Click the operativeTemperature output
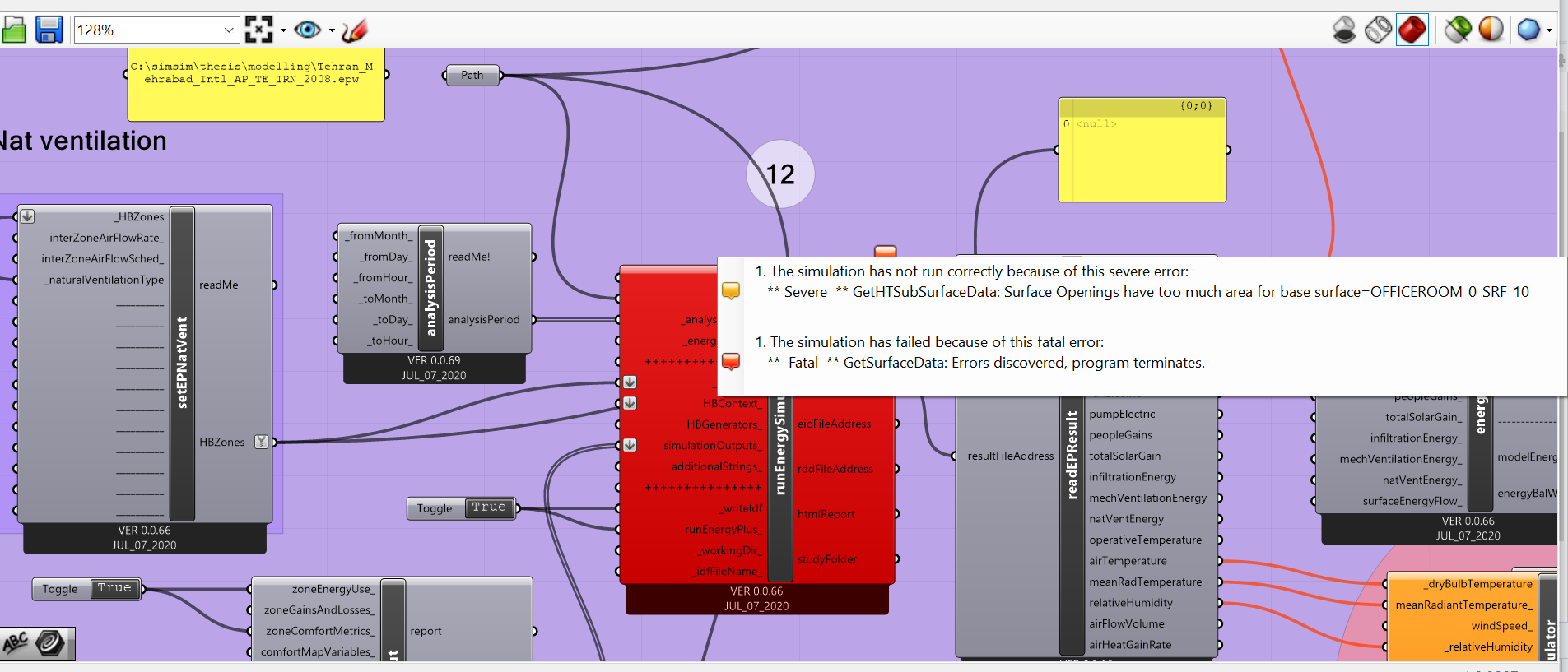This screenshot has width=1568, height=672. (1145, 540)
